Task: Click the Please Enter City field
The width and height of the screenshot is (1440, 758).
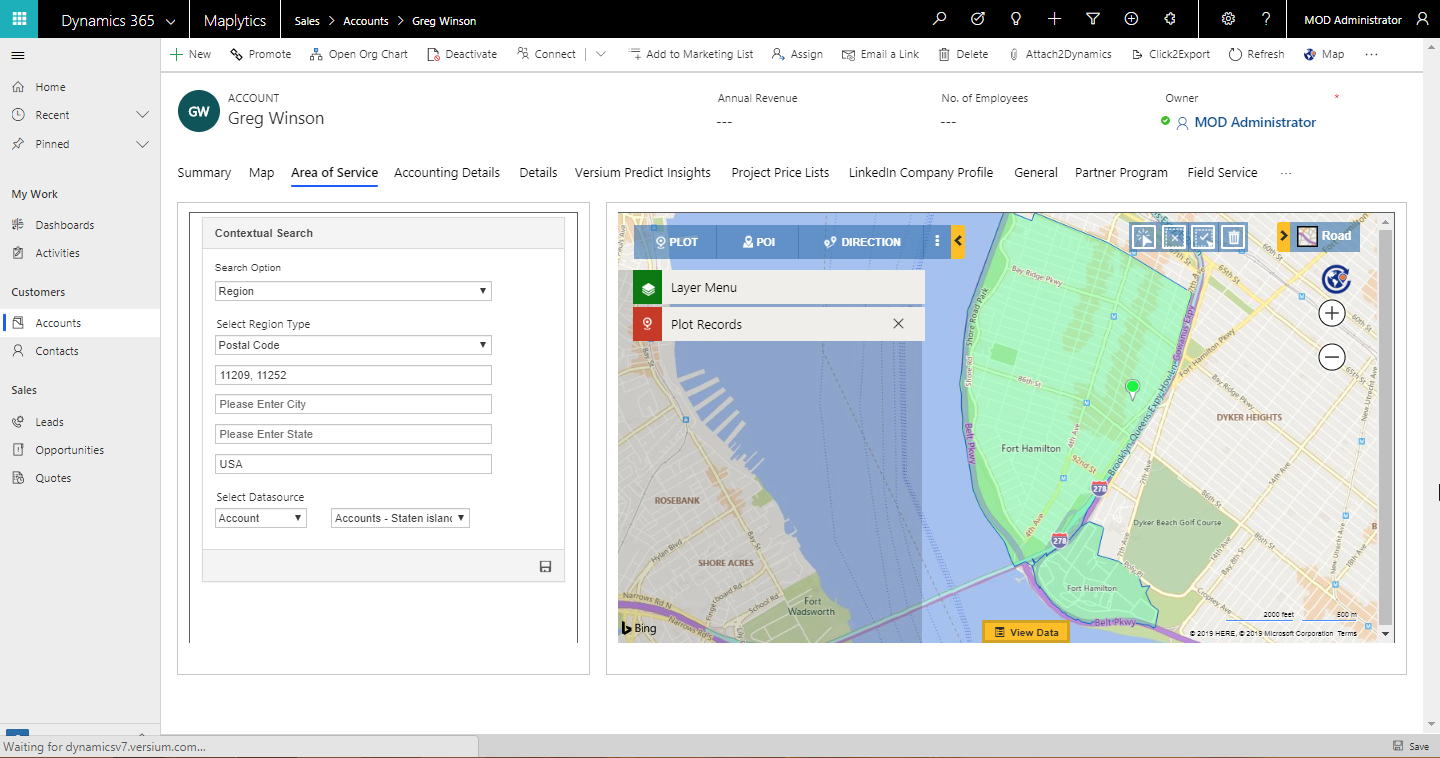Action: pos(354,404)
